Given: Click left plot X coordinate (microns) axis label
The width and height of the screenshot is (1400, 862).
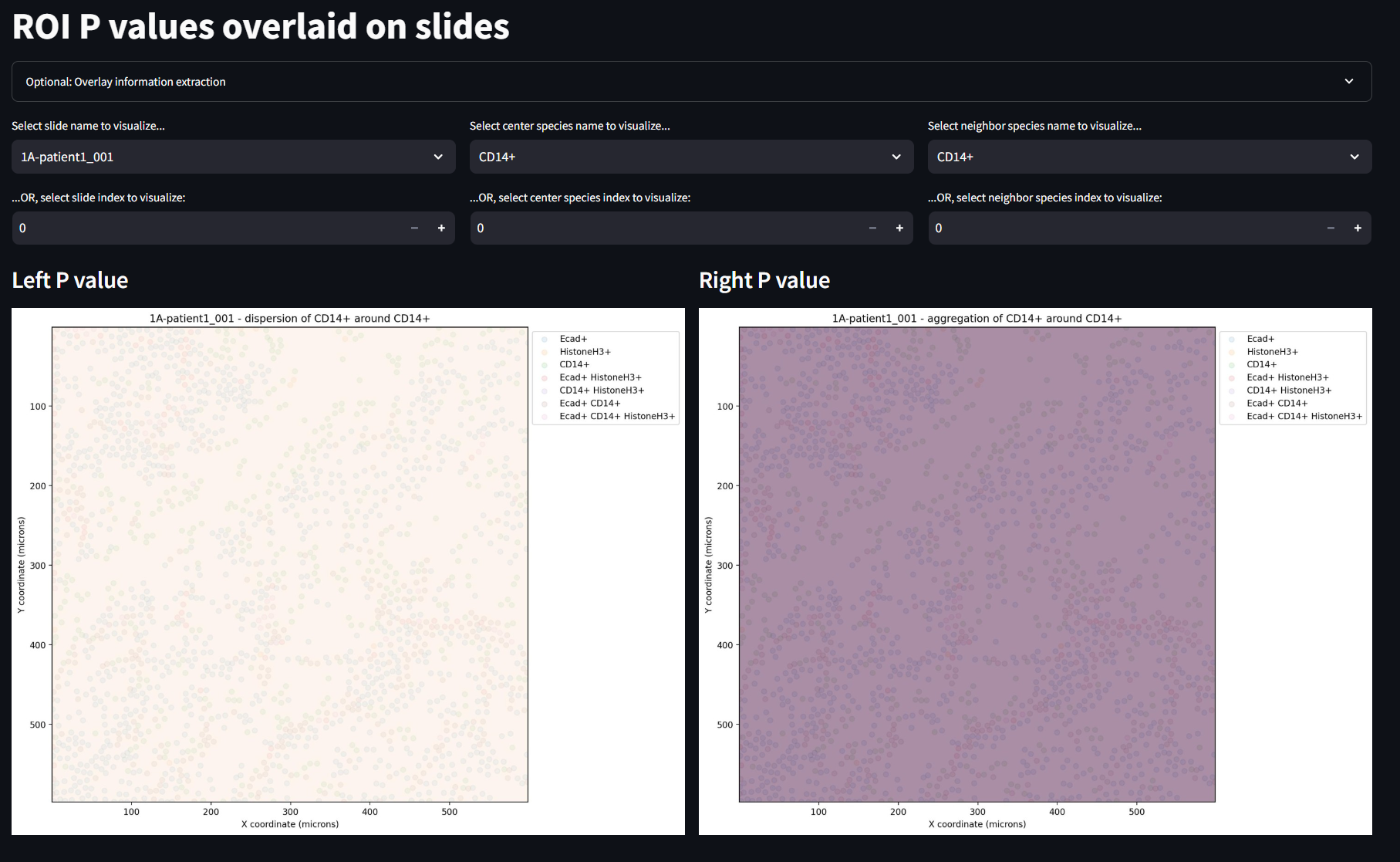Looking at the screenshot, I should [x=290, y=824].
